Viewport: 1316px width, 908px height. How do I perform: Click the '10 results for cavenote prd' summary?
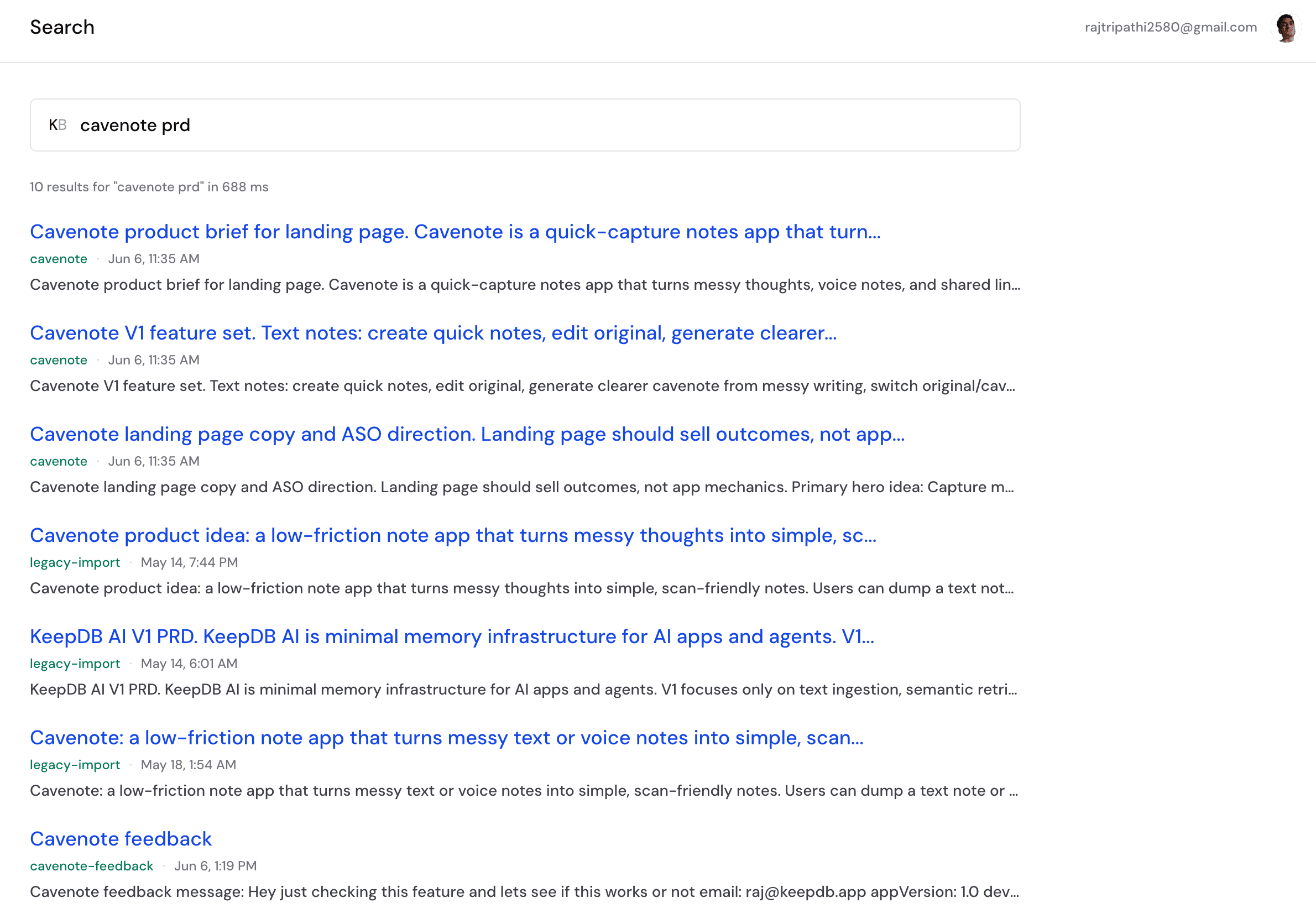coord(149,187)
